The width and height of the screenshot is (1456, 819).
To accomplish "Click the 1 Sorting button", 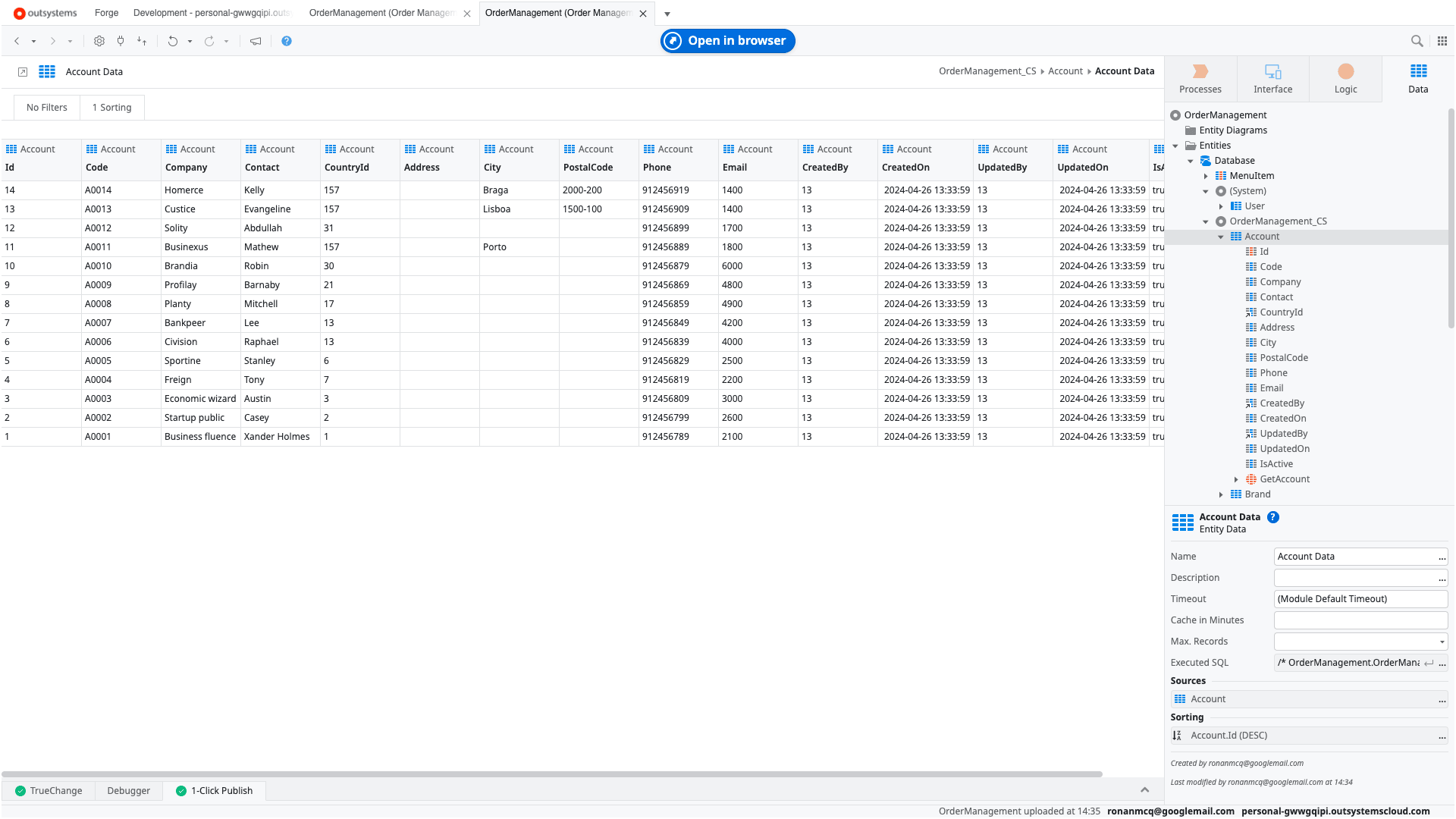I will pos(111,108).
